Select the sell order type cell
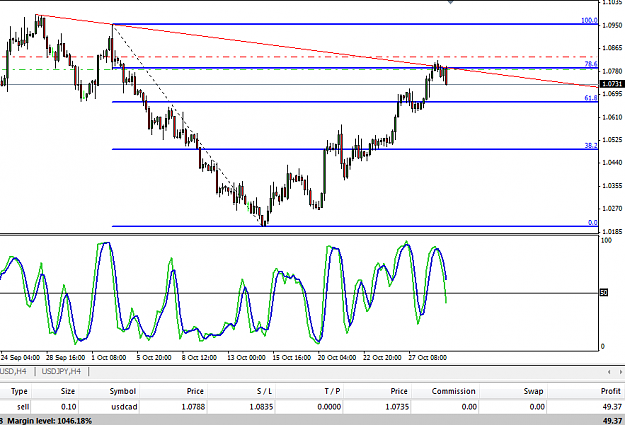625x425 pixels. 23,407
